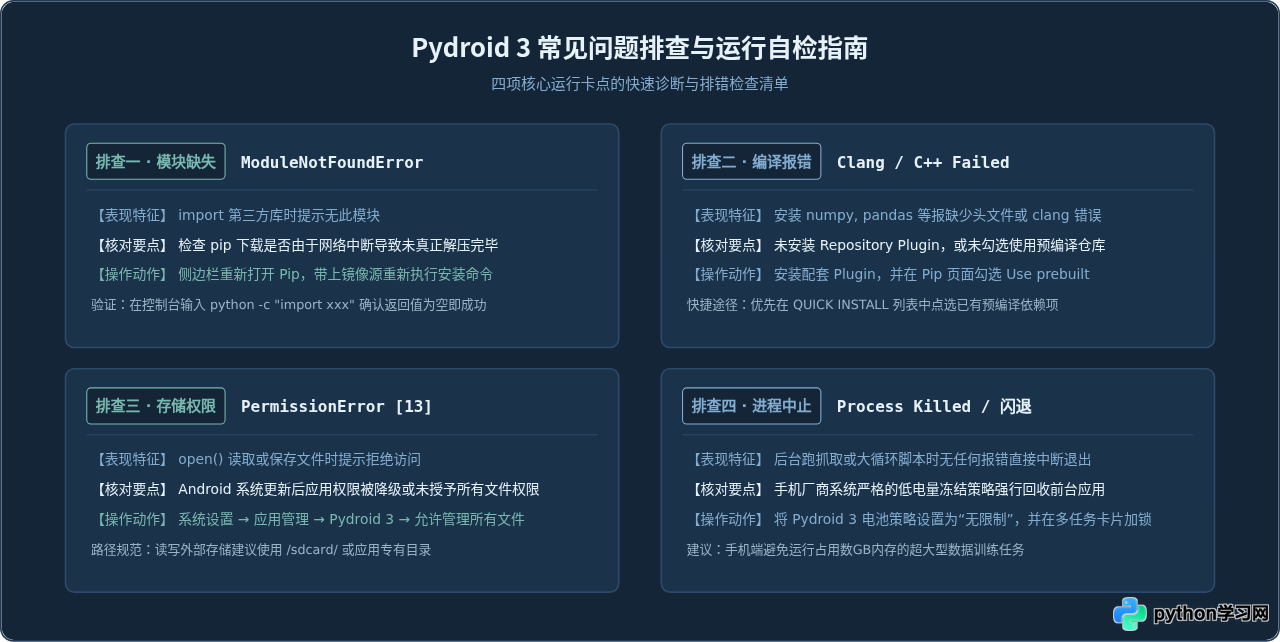This screenshot has height=642, width=1280.
Task: Click the line "Android 系统更新后应用权限被降级或未授予所有文件权限"
Action: click(x=359, y=489)
